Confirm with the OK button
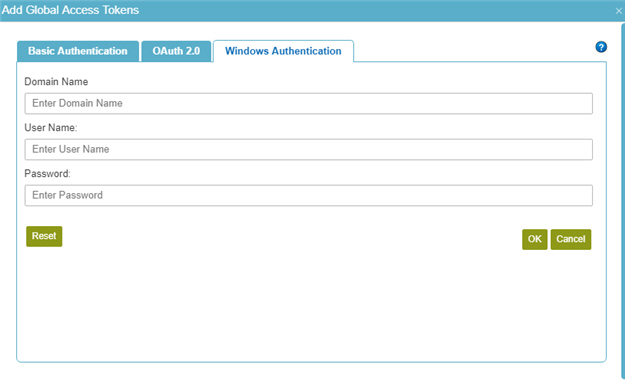This screenshot has width=625, height=380. point(535,239)
